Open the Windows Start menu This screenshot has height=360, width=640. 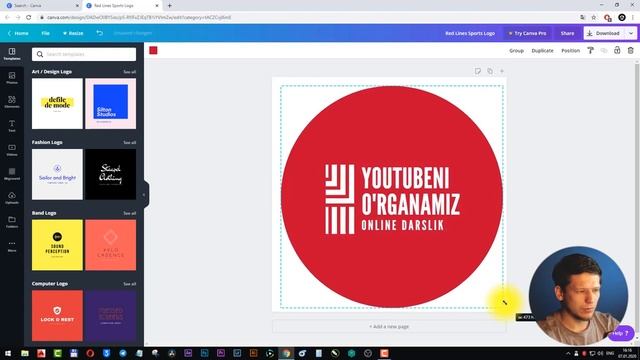click(8, 353)
